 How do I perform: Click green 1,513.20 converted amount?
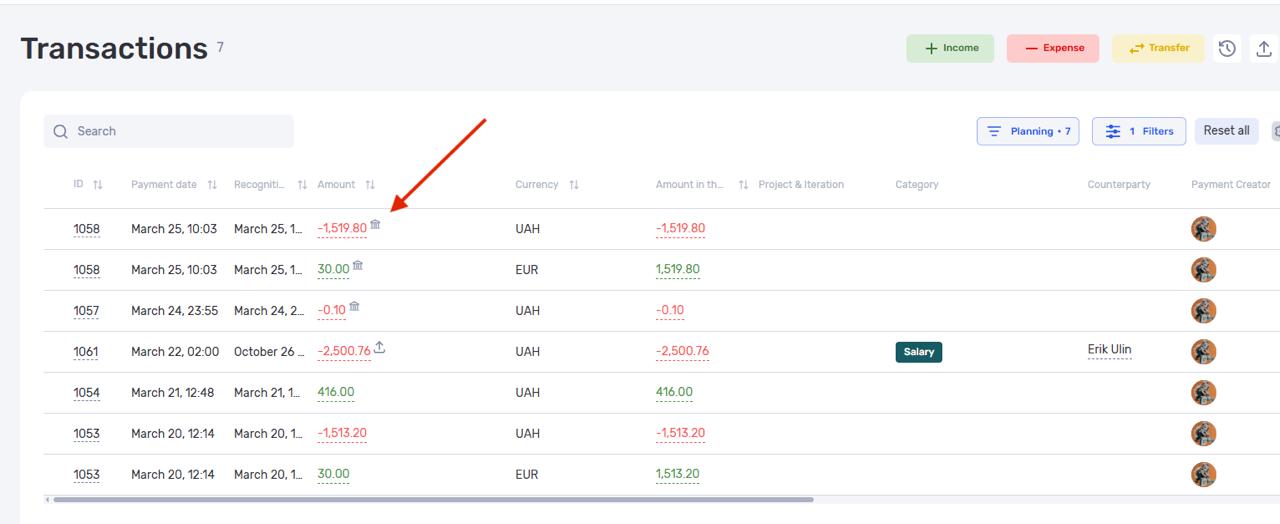678,475
